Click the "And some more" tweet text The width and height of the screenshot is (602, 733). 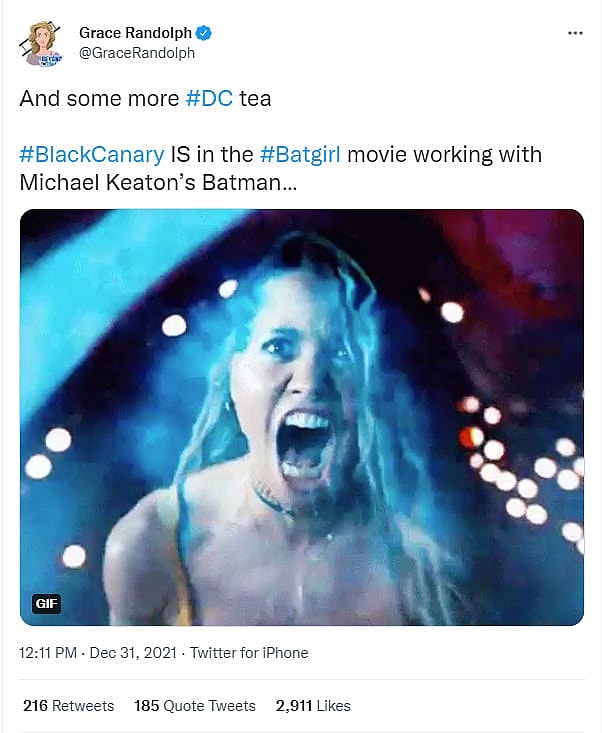coord(100,99)
